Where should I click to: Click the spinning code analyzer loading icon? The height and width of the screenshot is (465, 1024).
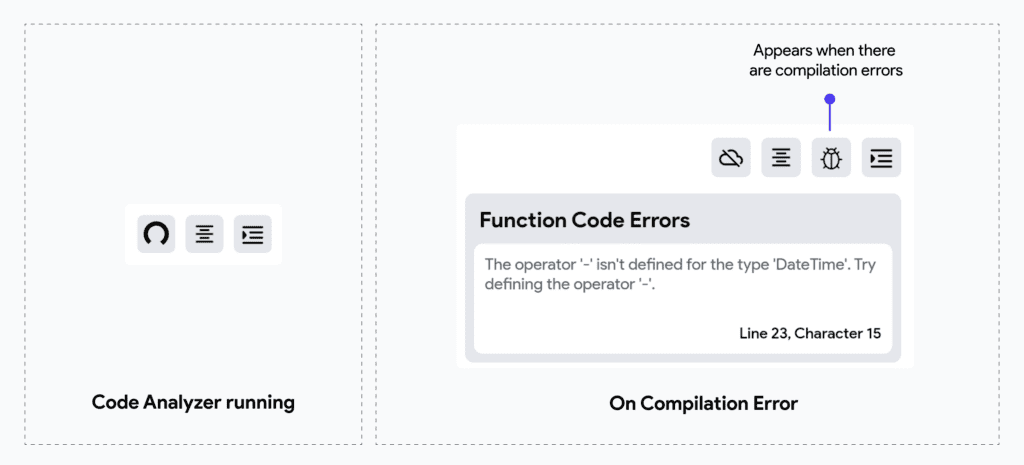pos(156,234)
